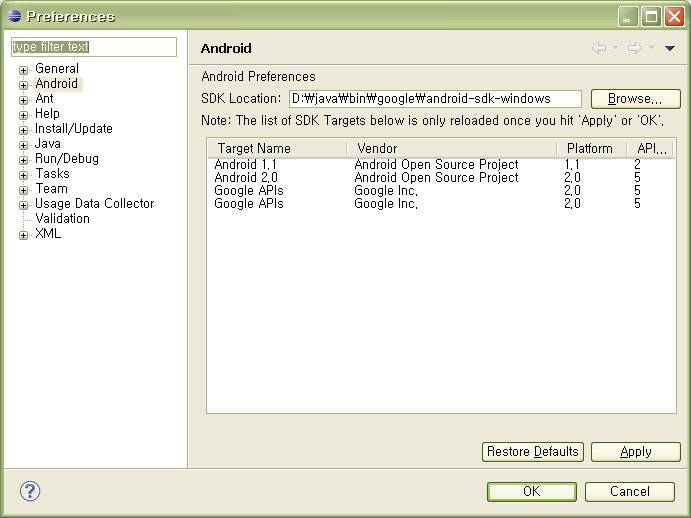The height and width of the screenshot is (518, 691).
Task: Expand the XML tree node
Action: click(23, 235)
